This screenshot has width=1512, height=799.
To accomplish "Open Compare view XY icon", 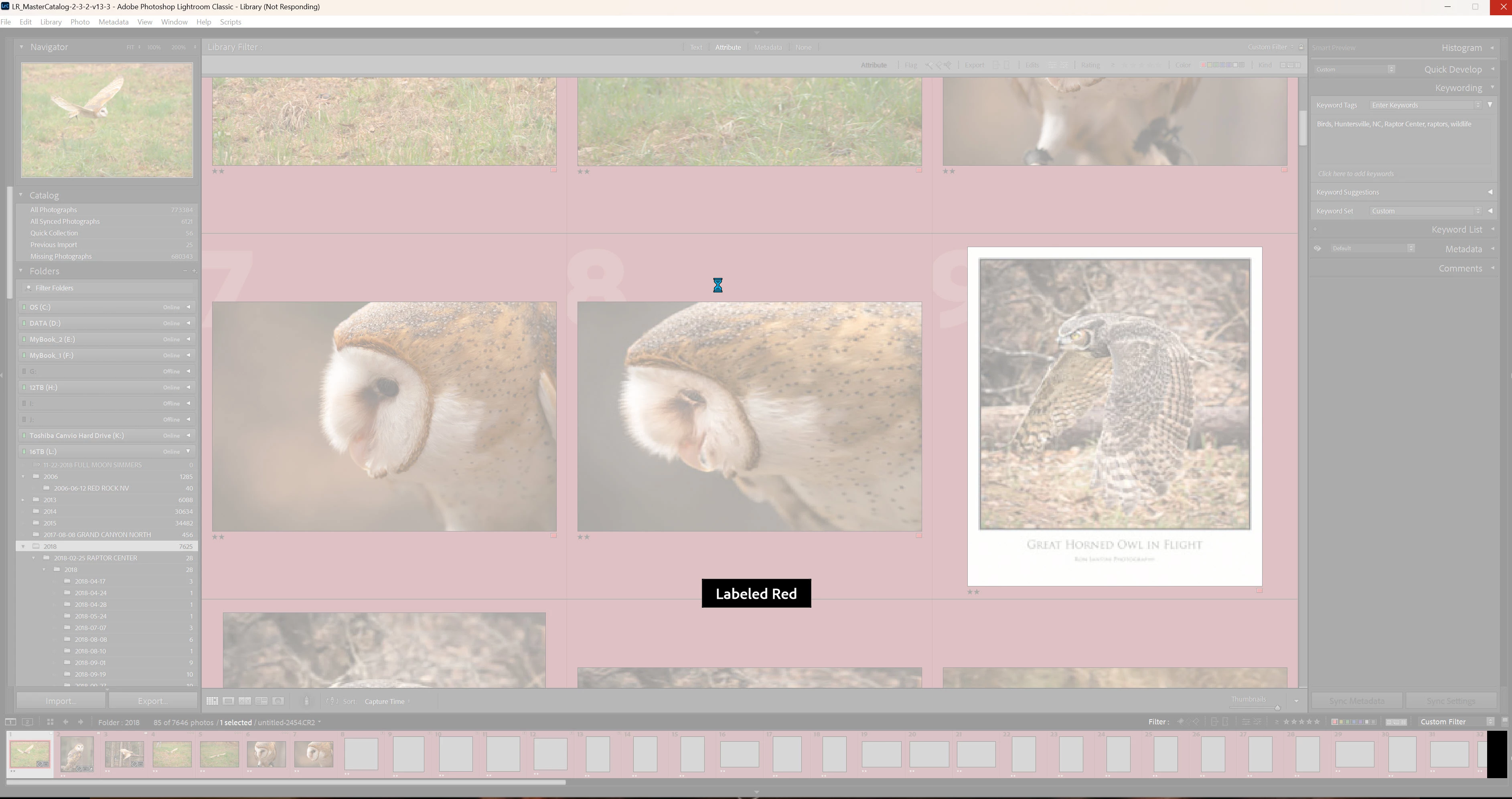I will coord(245,701).
